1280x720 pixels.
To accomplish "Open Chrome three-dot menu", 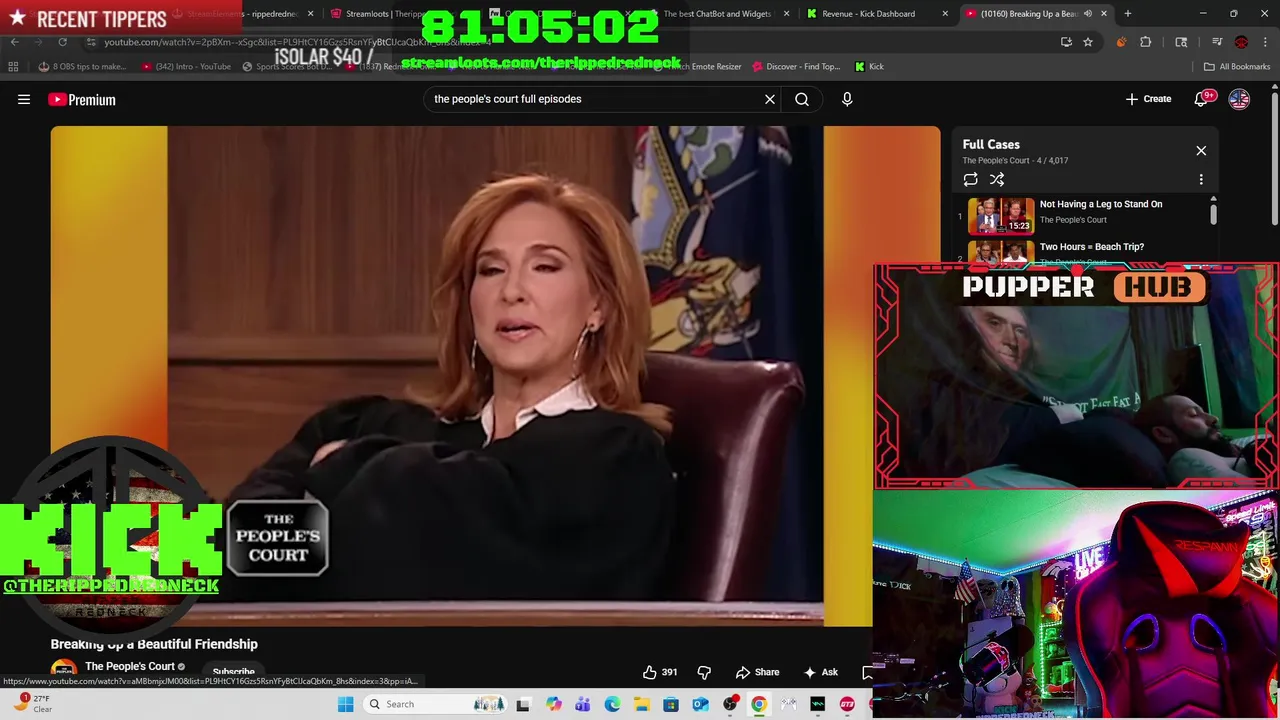I will (1265, 42).
